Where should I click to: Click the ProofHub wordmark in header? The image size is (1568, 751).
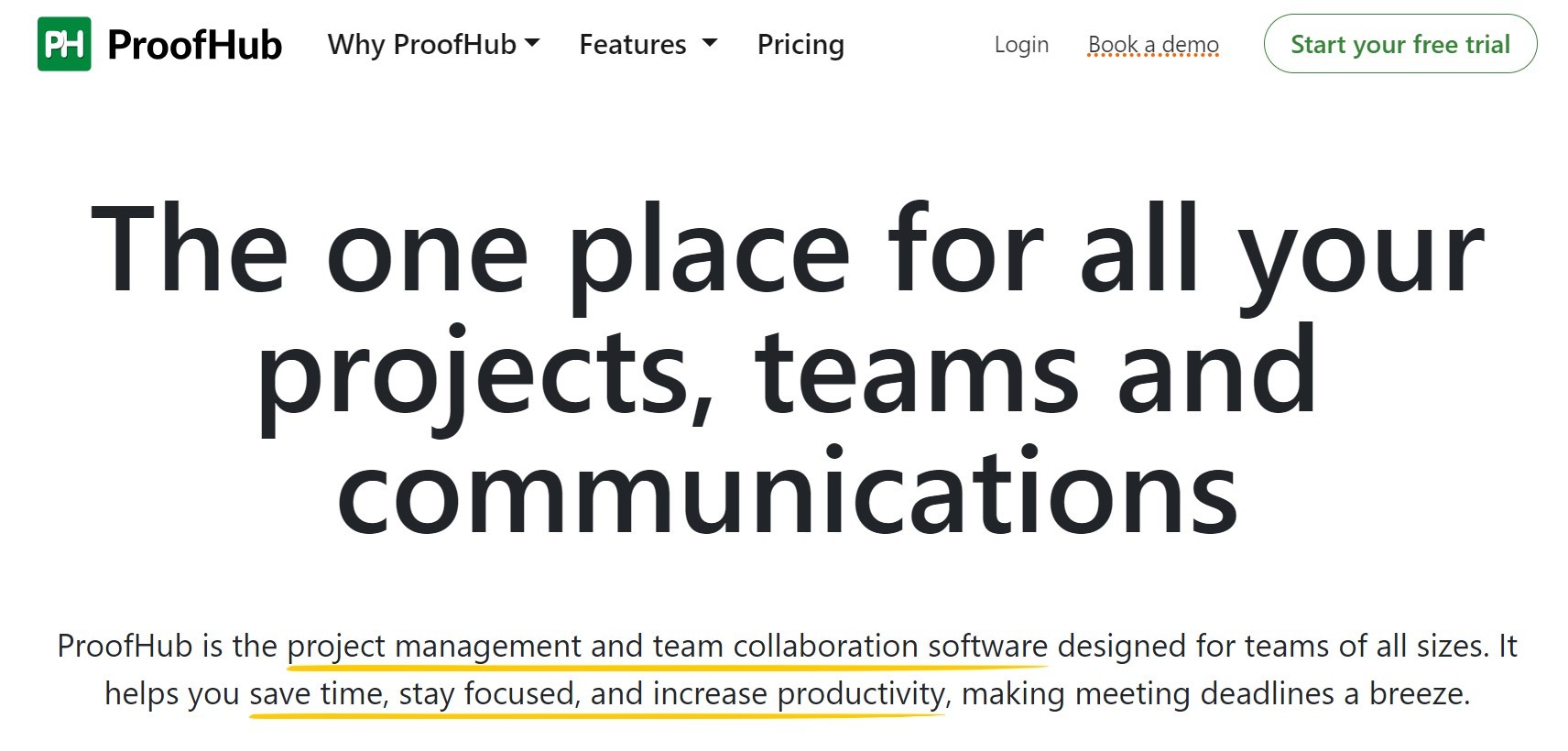(194, 45)
